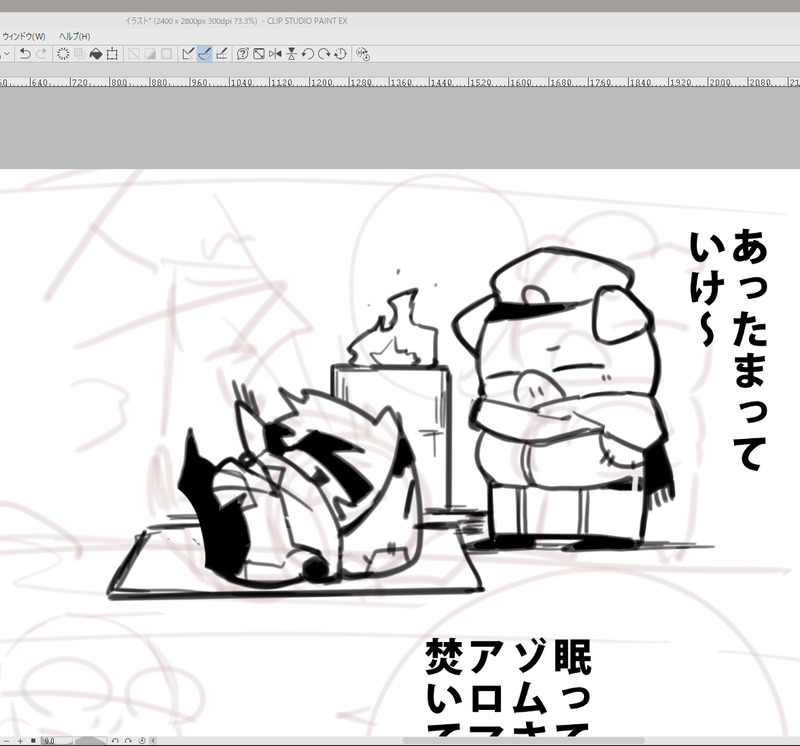Click the question mark support icon
800x746 pixels.
click(242, 54)
